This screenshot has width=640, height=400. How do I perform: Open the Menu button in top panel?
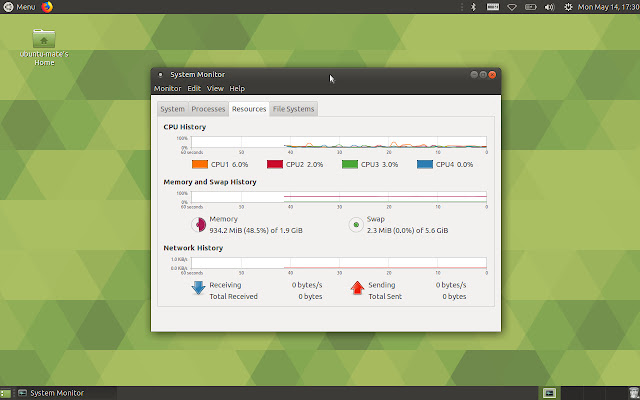[x=19, y=7]
